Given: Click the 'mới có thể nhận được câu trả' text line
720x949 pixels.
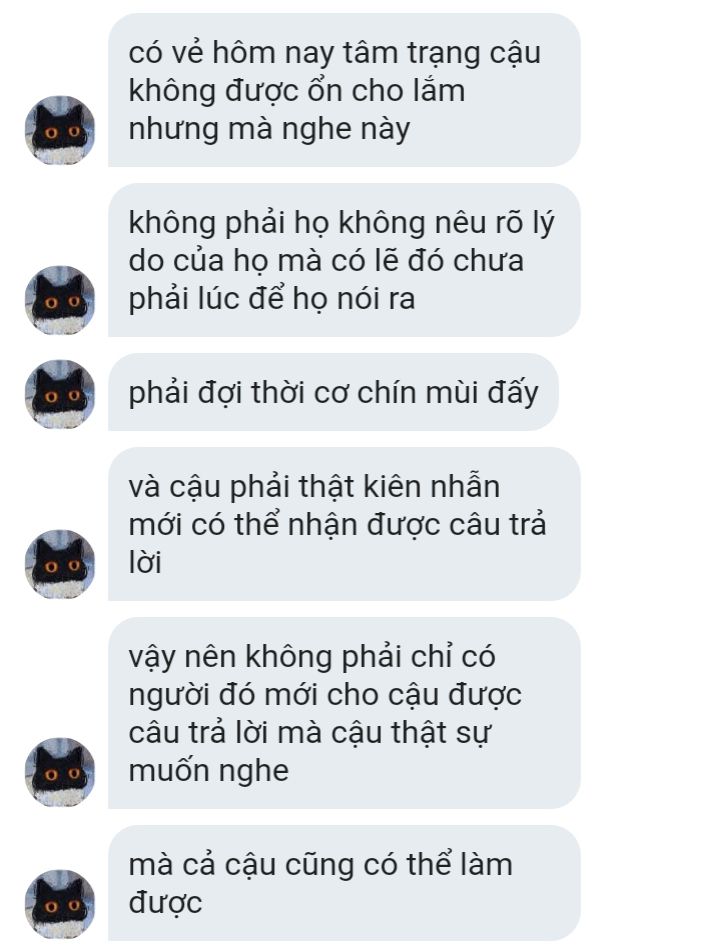Looking at the screenshot, I should click(x=337, y=524).
